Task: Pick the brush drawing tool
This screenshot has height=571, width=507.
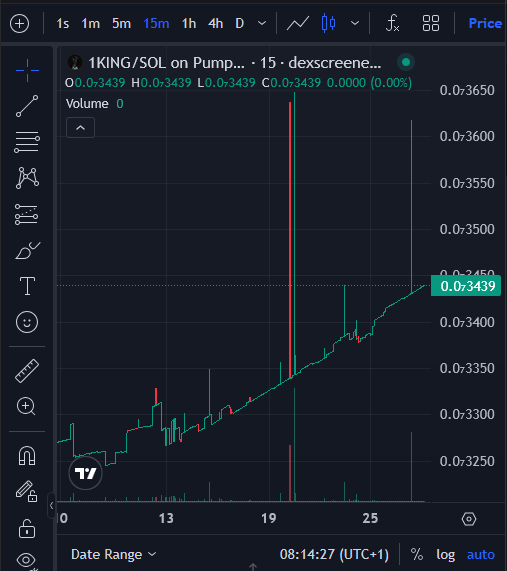Action: point(28,251)
